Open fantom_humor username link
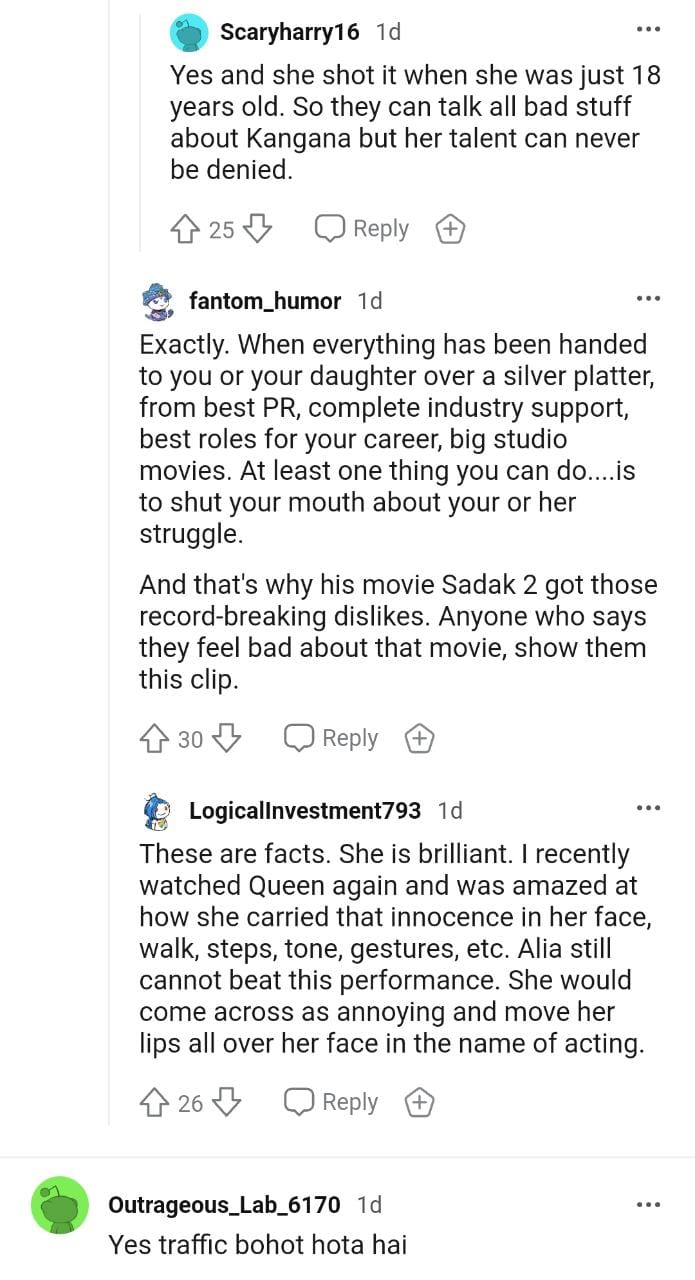This screenshot has height=1280, width=695. (x=265, y=300)
